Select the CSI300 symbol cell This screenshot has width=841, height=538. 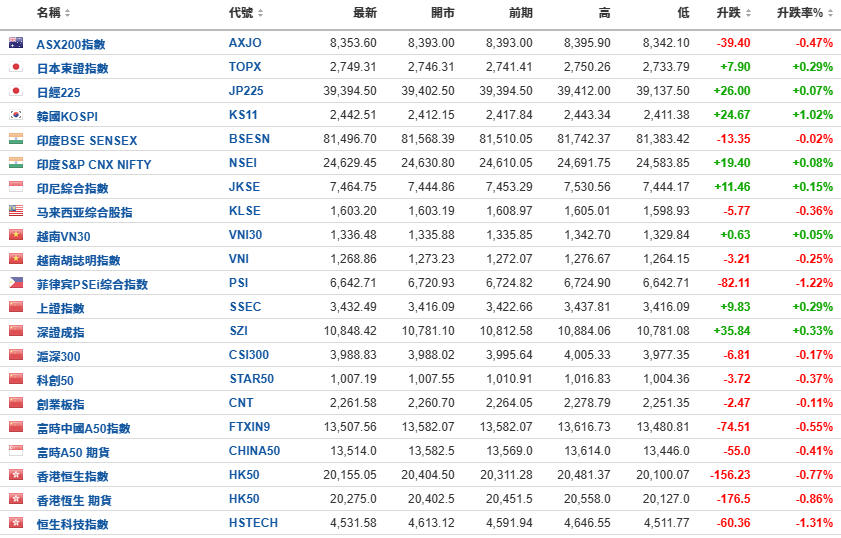coord(249,355)
